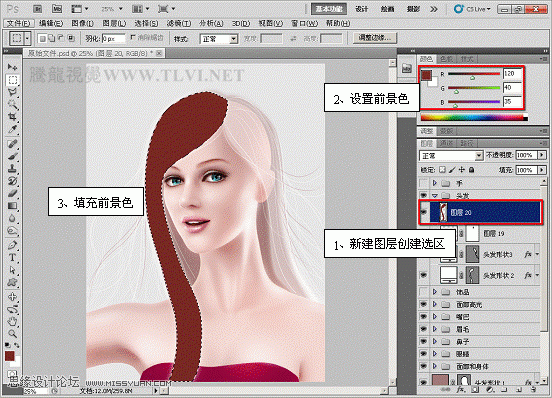Select the Path Selection tool
Viewport: 552px width, 398px height.
(x=13, y=270)
